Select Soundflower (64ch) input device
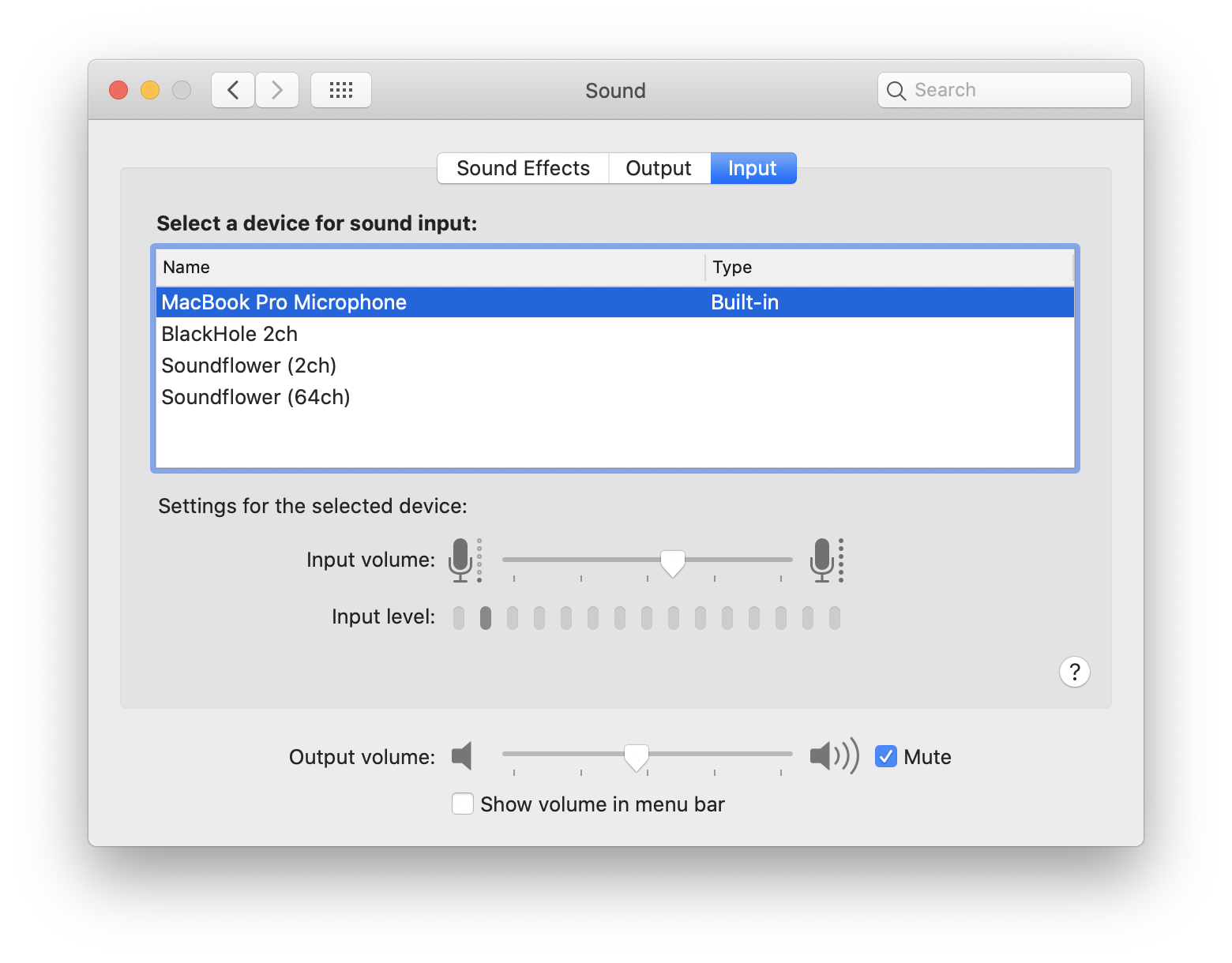Image resolution: width=1232 pixels, height=963 pixels. tap(615, 397)
